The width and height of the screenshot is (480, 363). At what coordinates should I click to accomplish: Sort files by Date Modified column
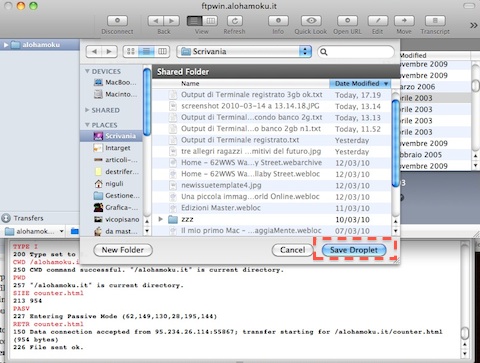pyautogui.click(x=360, y=83)
